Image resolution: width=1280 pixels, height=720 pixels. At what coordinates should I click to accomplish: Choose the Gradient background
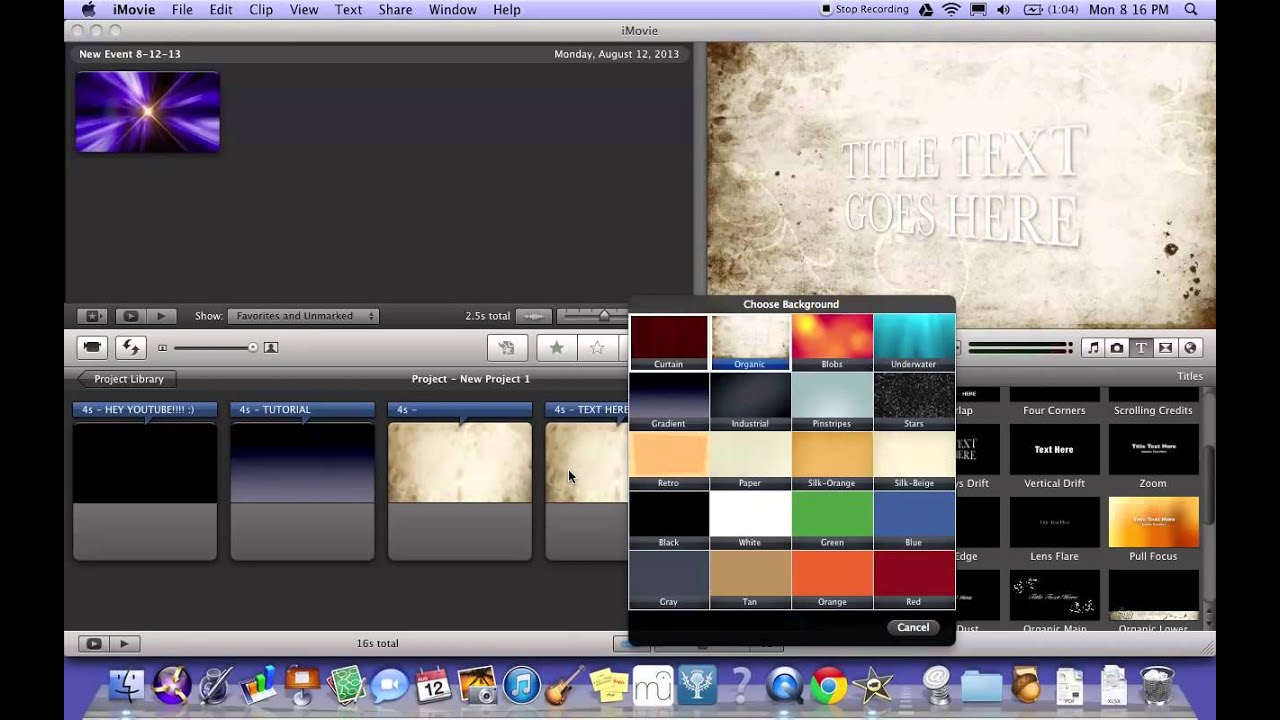tap(669, 402)
